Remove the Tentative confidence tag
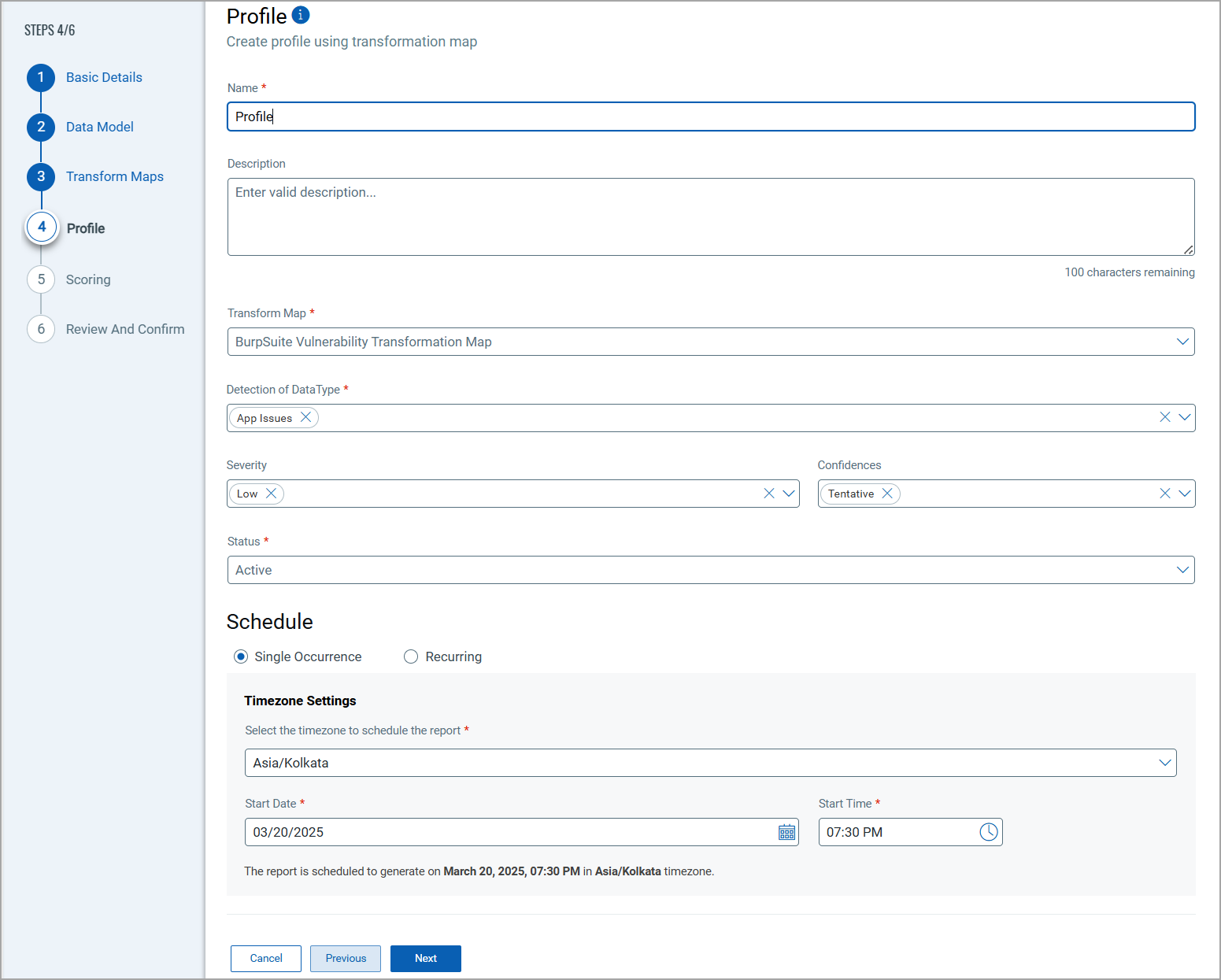The image size is (1221, 980). (x=887, y=494)
